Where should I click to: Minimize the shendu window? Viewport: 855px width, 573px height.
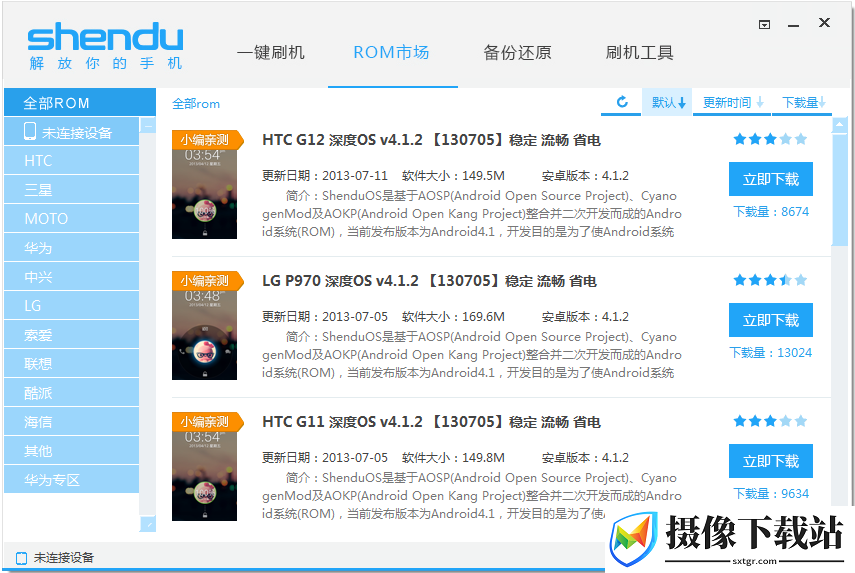click(793, 25)
